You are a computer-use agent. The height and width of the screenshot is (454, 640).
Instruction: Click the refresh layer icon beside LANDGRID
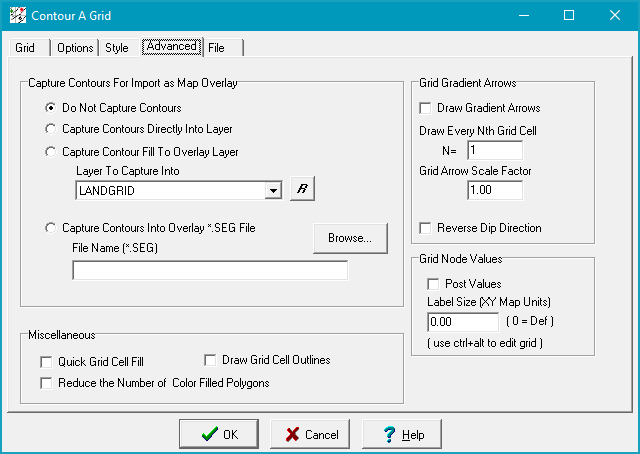301,191
